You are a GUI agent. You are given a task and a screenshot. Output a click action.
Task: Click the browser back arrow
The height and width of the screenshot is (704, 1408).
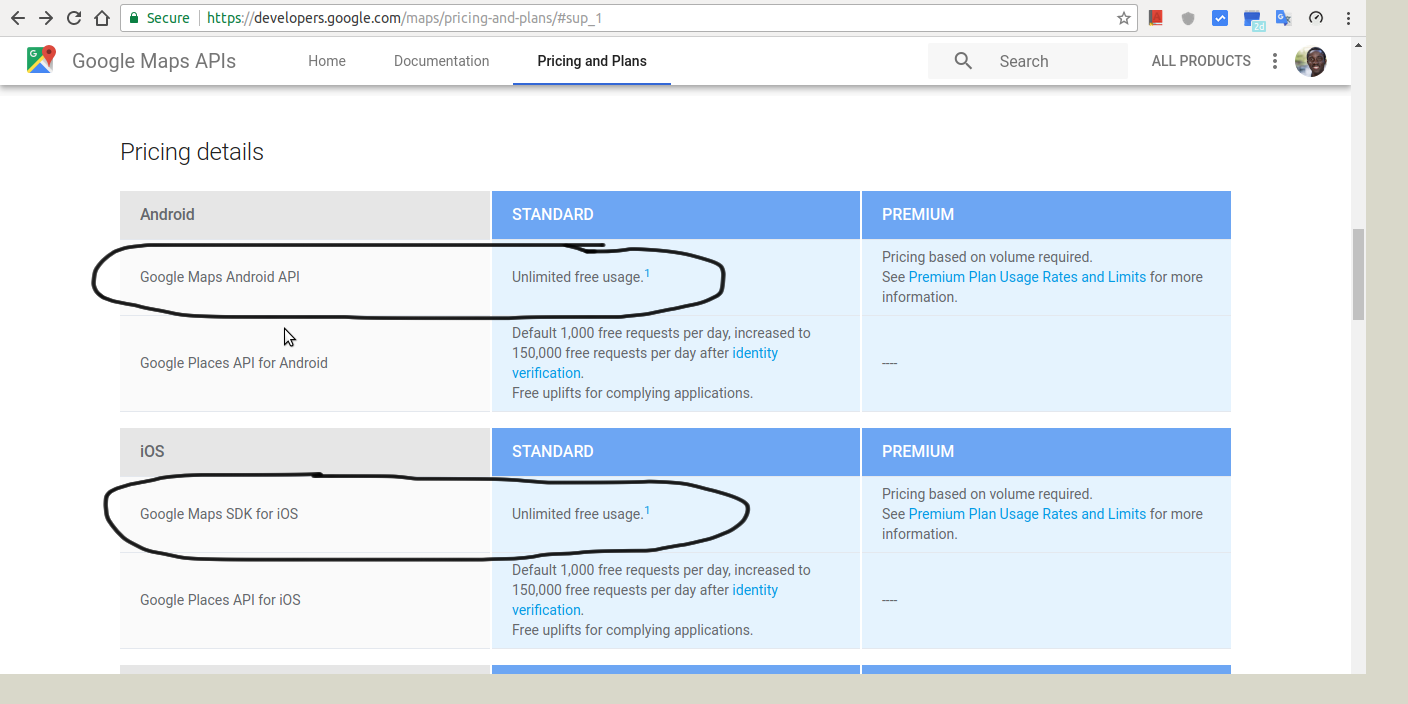(x=18, y=18)
